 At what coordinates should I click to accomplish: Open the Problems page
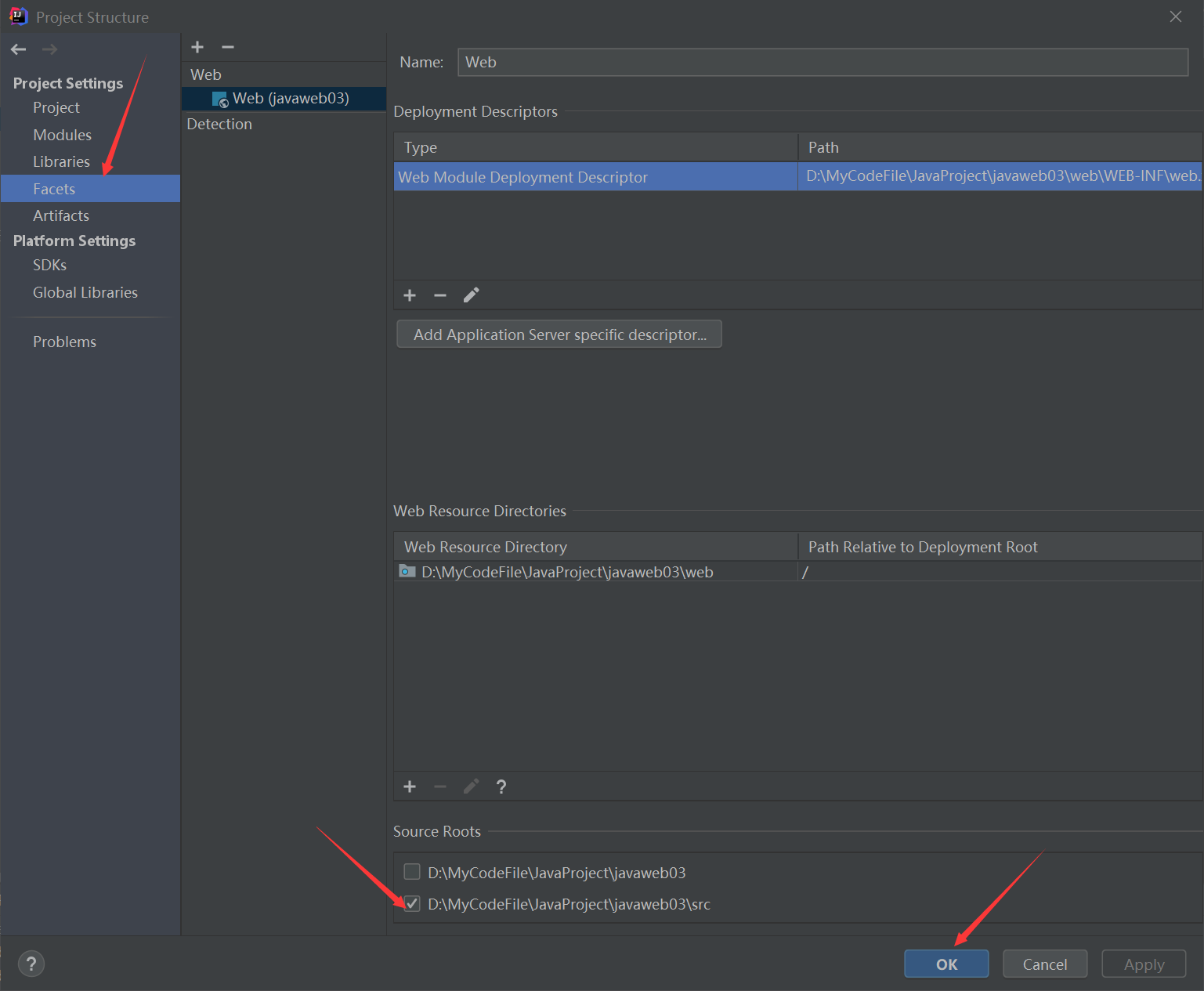tap(65, 342)
